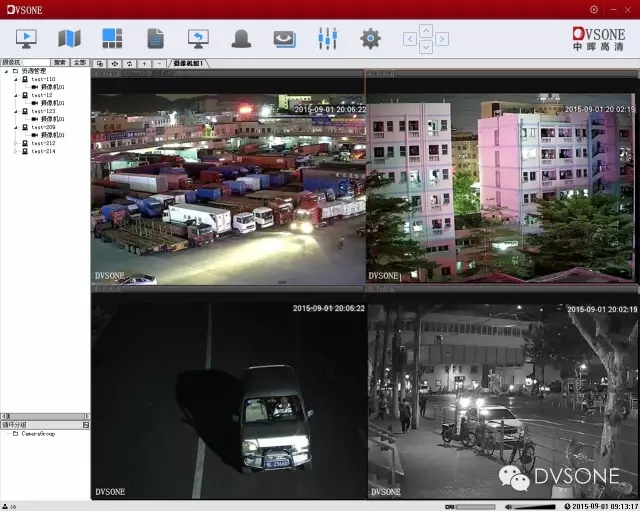Click the PTZ up arrow button

(426, 30)
